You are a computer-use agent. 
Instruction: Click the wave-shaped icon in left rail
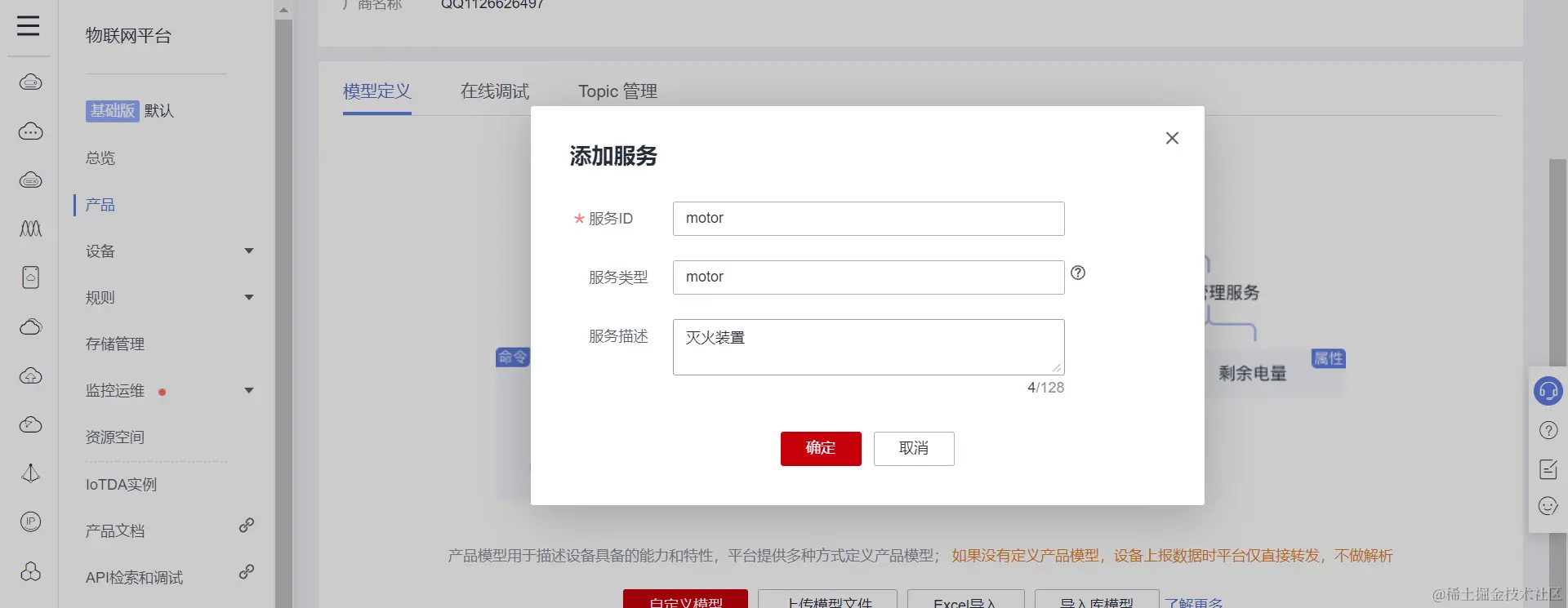click(x=30, y=229)
